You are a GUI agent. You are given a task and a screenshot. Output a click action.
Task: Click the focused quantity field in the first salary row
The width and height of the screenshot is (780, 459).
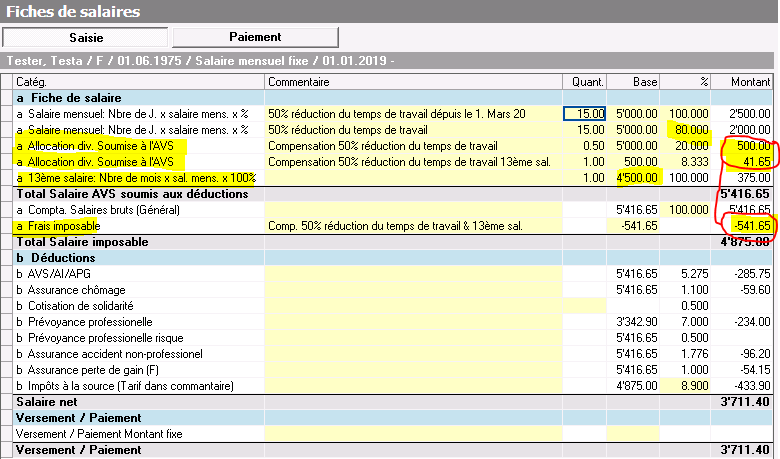click(x=585, y=114)
